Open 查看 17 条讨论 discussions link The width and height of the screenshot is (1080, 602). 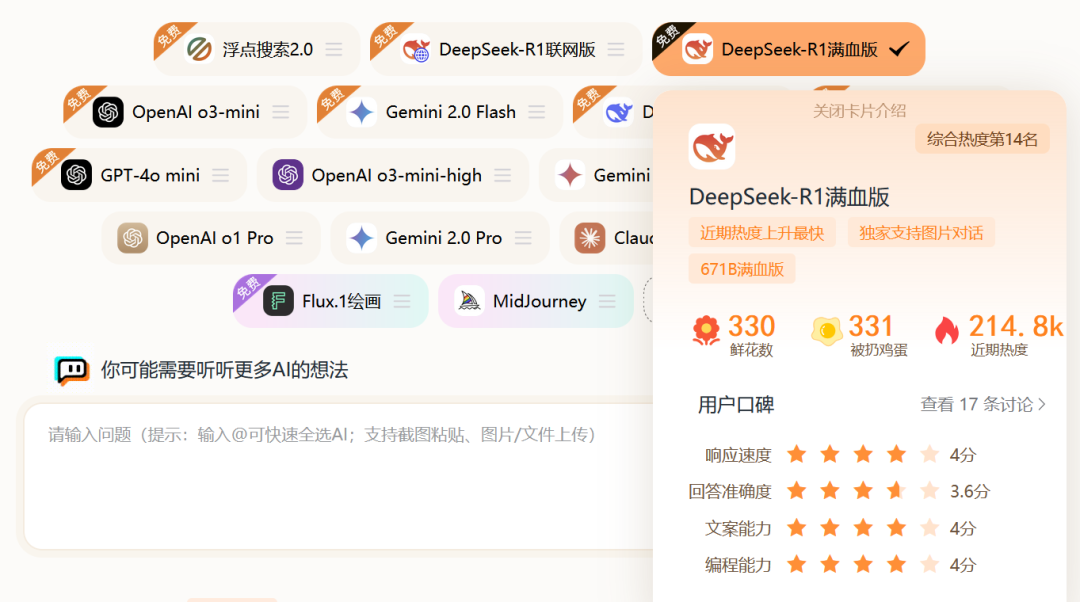coord(984,404)
